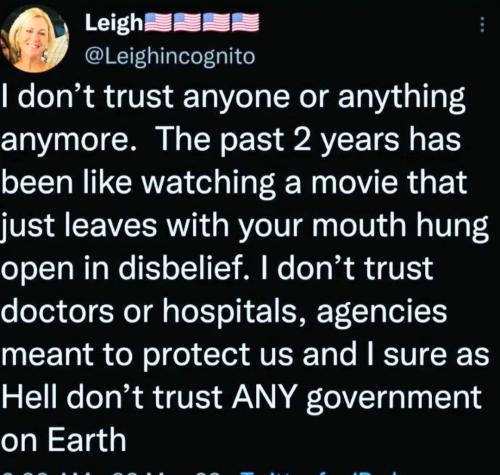Click the word Hell in the tweet
Image resolution: width=500 pixels, height=475 pixels.
tap(31, 397)
